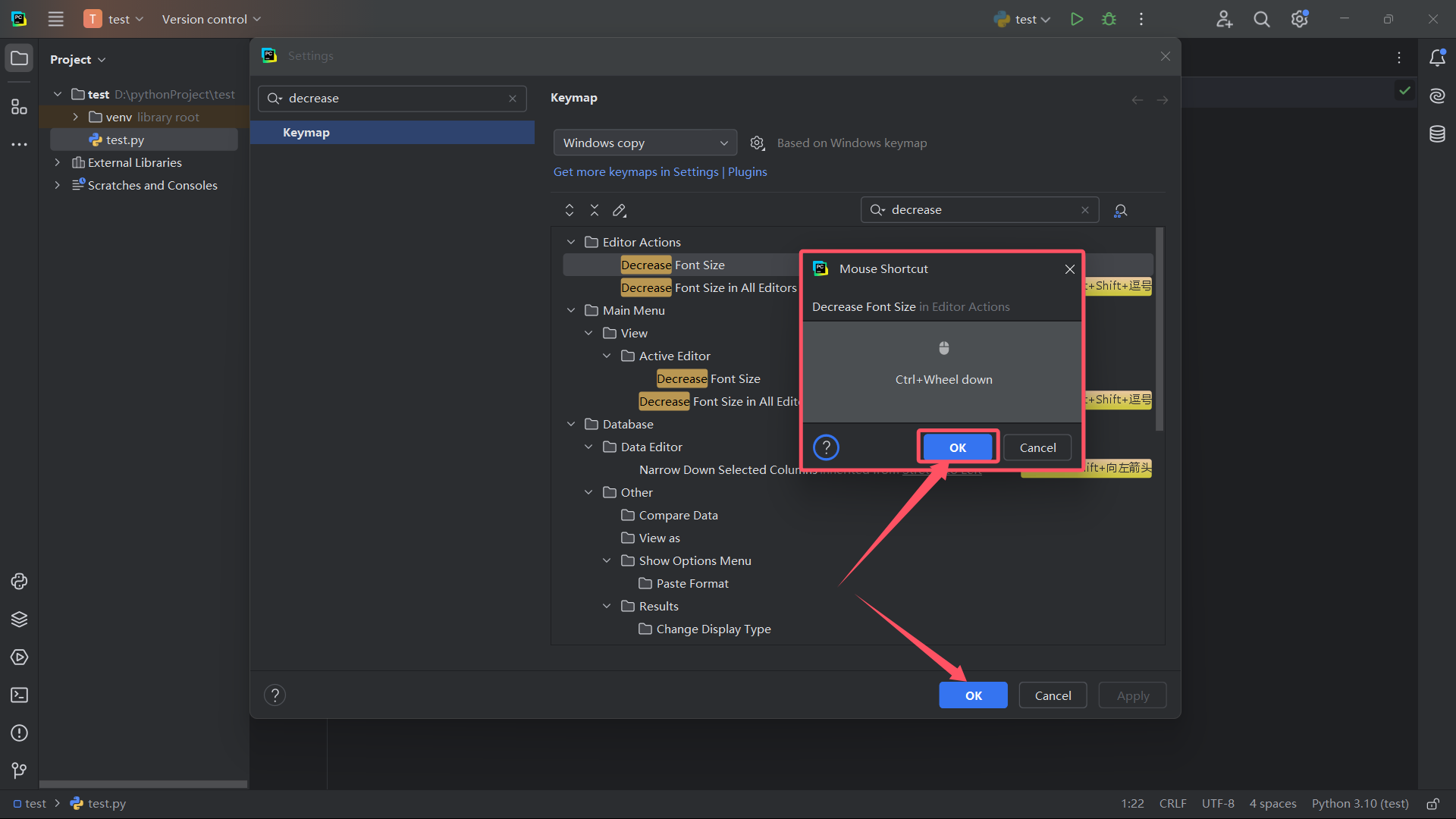Open the Plugins link
Screen dimensions: 1456x819
(747, 172)
